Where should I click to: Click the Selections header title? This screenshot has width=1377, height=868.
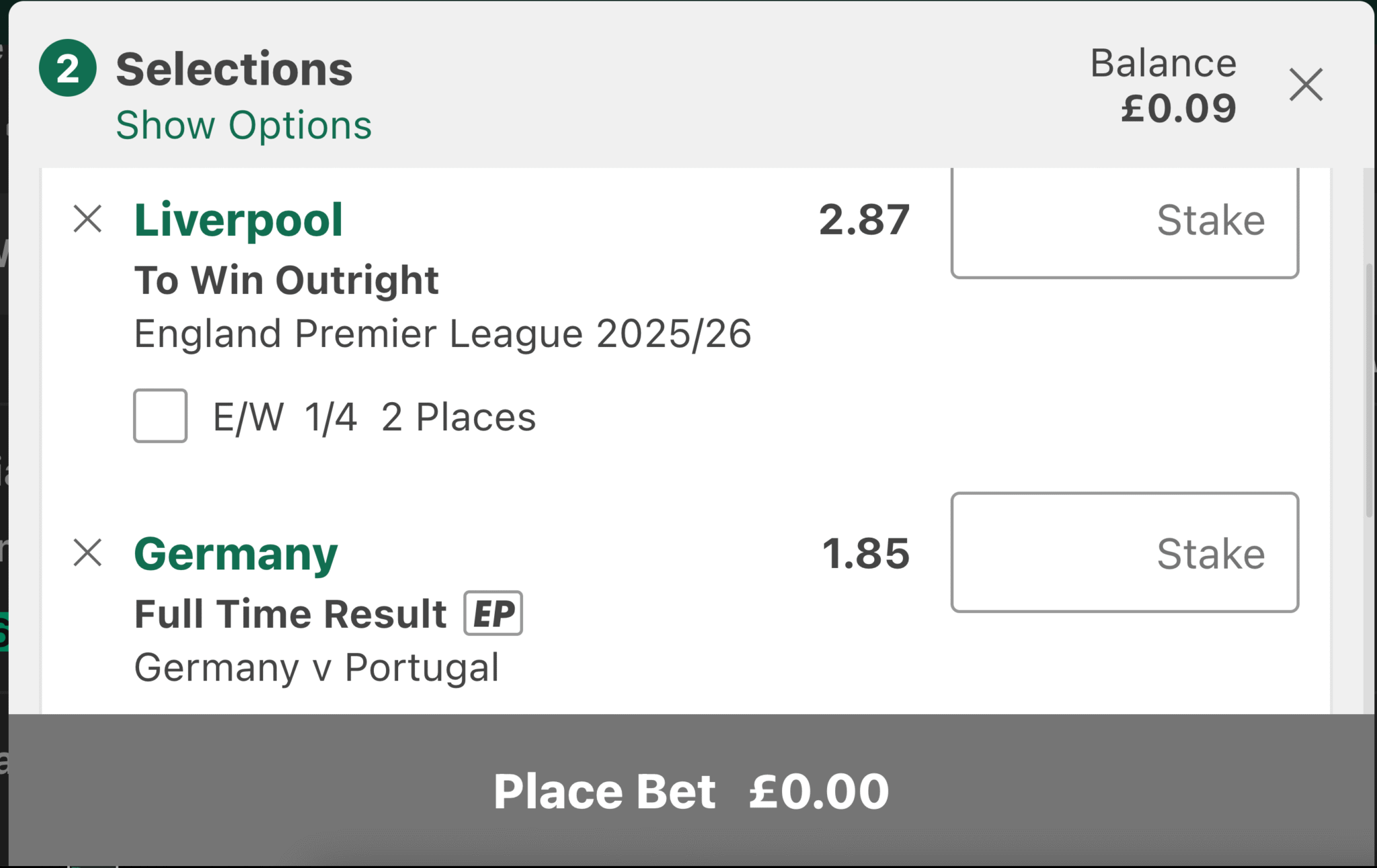pyautogui.click(x=234, y=69)
